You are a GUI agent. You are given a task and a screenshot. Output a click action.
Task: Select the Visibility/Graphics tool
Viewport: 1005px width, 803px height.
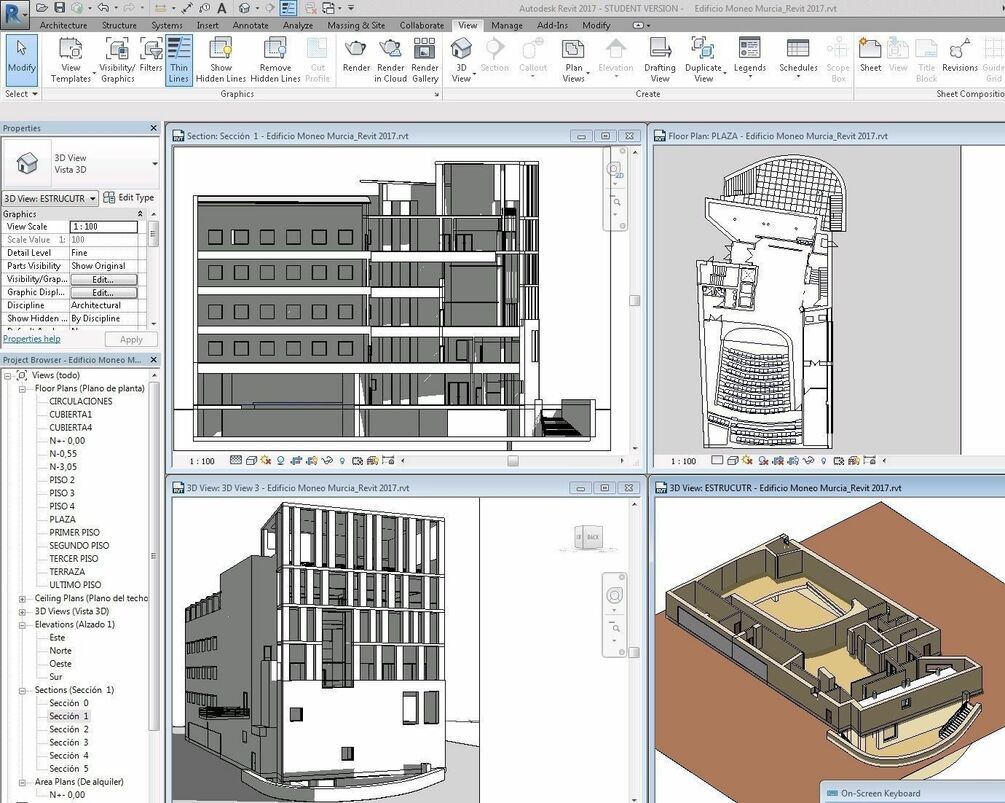(x=117, y=60)
